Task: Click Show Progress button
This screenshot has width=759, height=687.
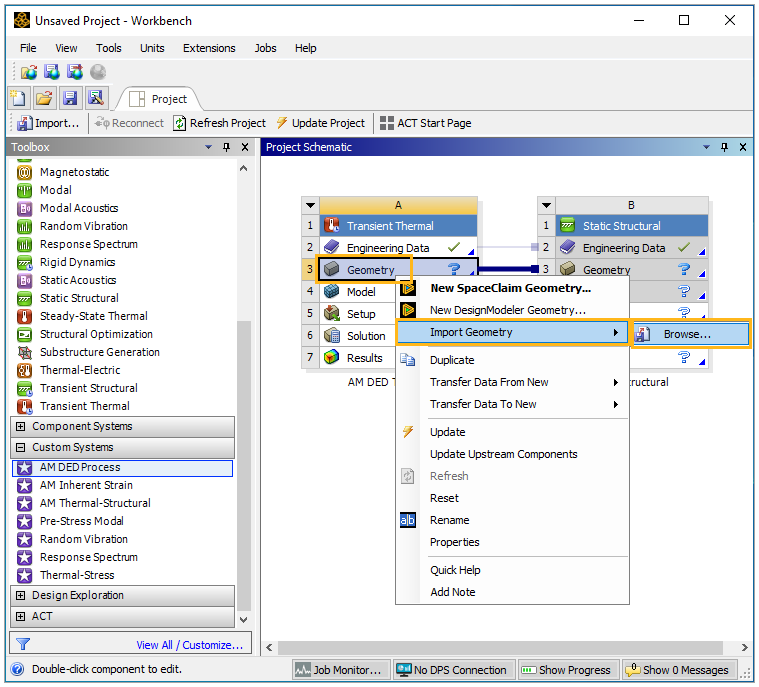Action: pos(568,670)
